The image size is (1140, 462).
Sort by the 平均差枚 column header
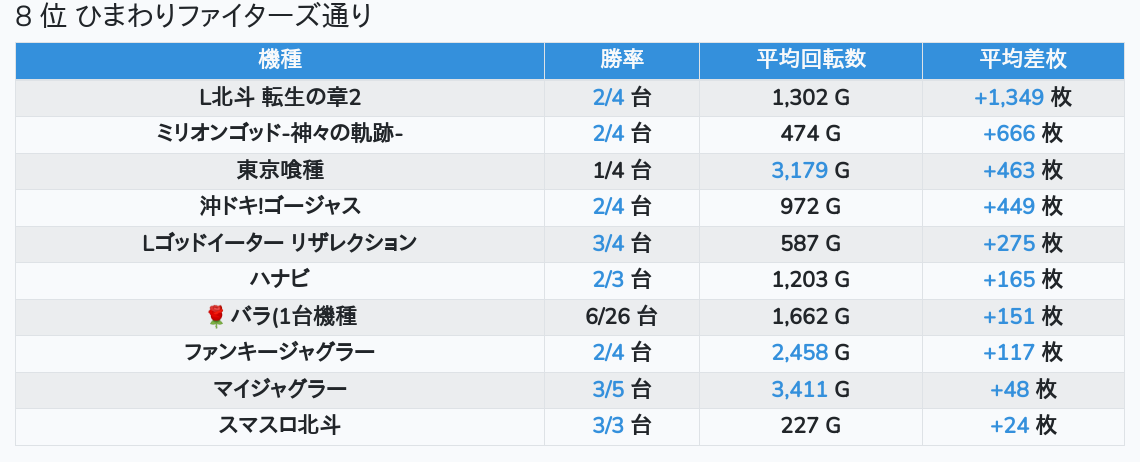tap(1023, 60)
